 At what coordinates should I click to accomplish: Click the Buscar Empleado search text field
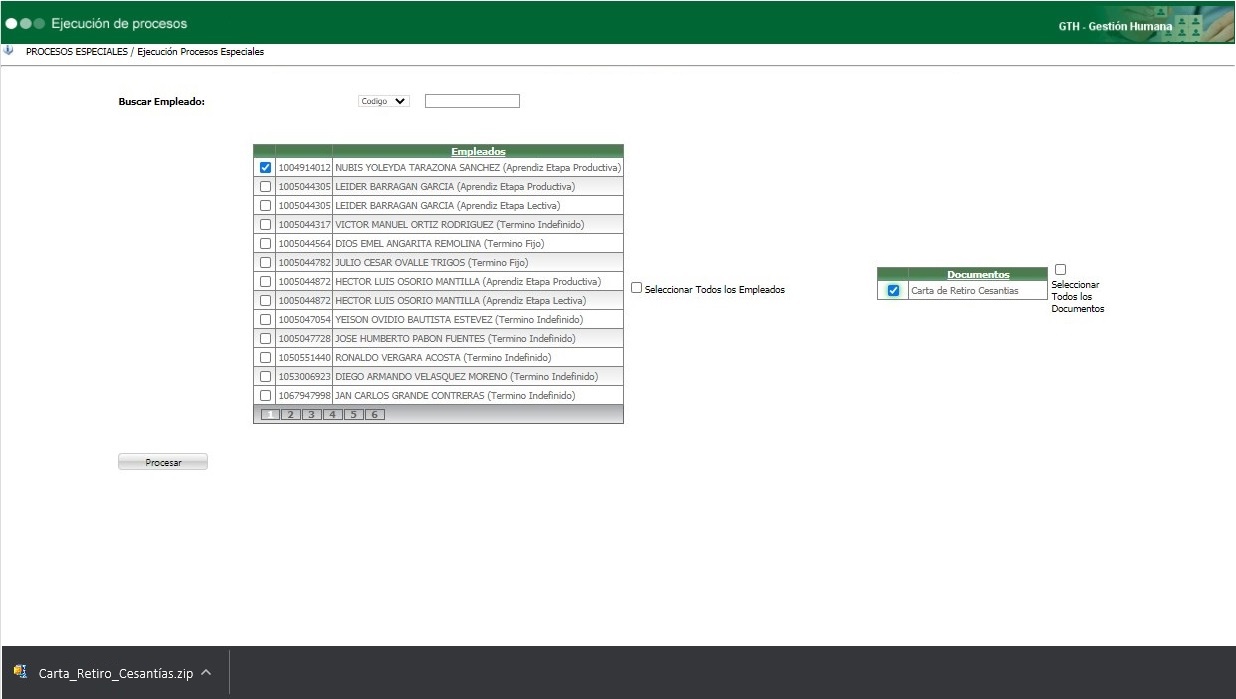(x=472, y=101)
